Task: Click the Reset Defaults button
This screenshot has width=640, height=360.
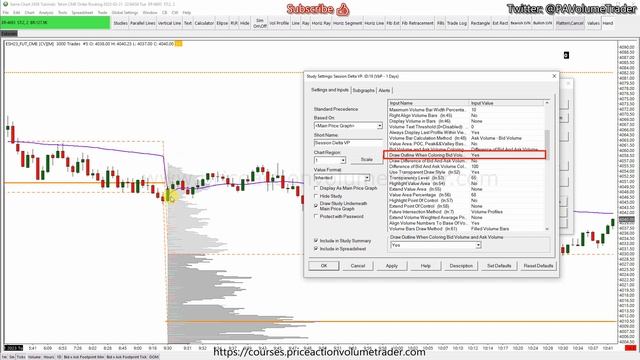Action: click(538, 266)
